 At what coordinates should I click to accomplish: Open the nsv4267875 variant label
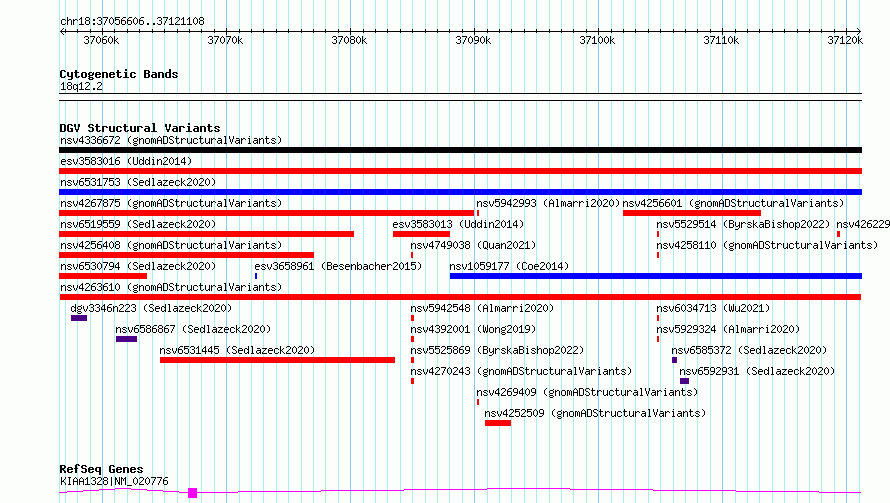(171, 203)
